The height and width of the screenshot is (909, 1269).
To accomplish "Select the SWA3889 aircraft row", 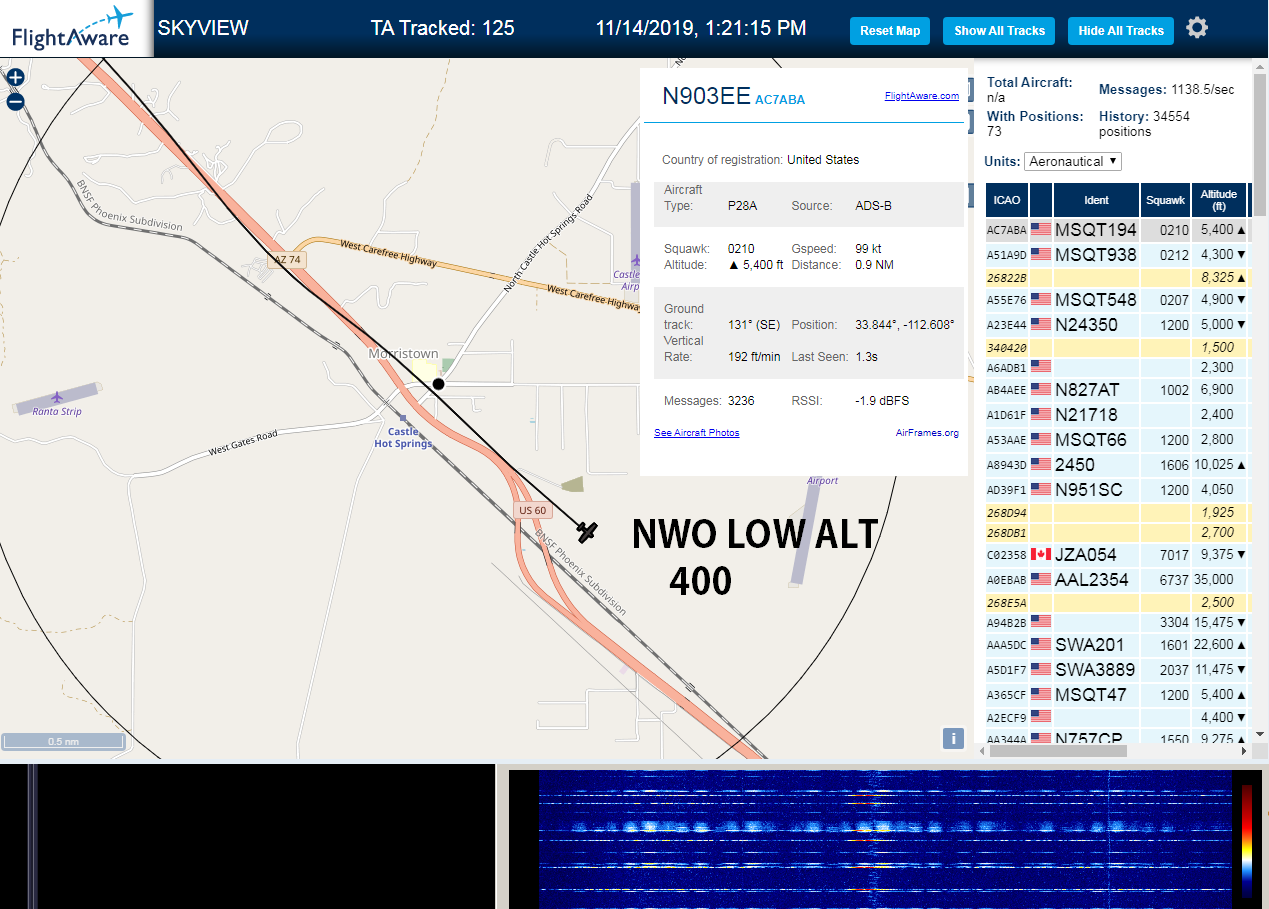I will click(x=1117, y=670).
